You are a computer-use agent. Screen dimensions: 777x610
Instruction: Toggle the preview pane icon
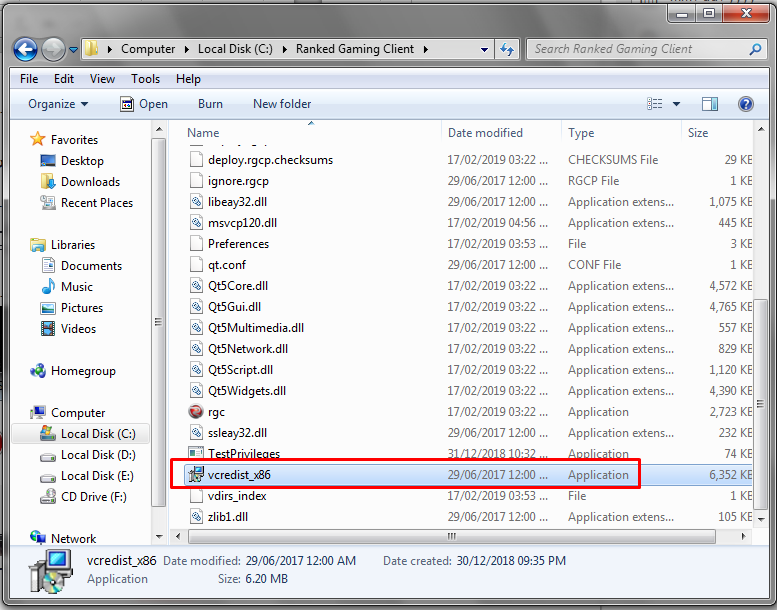[710, 104]
